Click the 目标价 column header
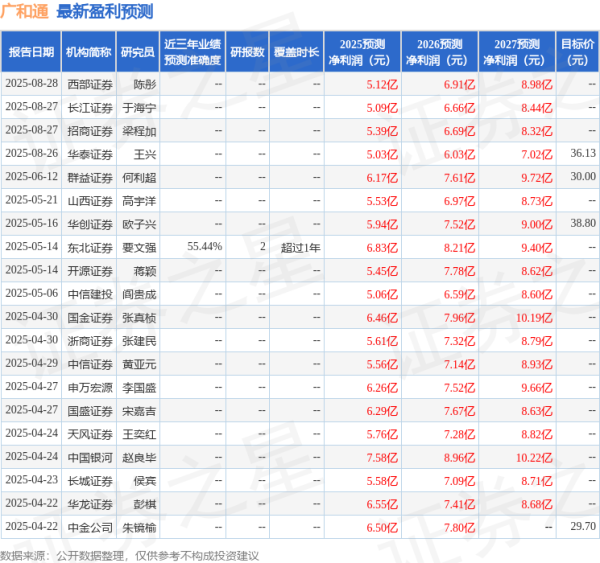The width and height of the screenshot is (600, 563). pyautogui.click(x=577, y=52)
